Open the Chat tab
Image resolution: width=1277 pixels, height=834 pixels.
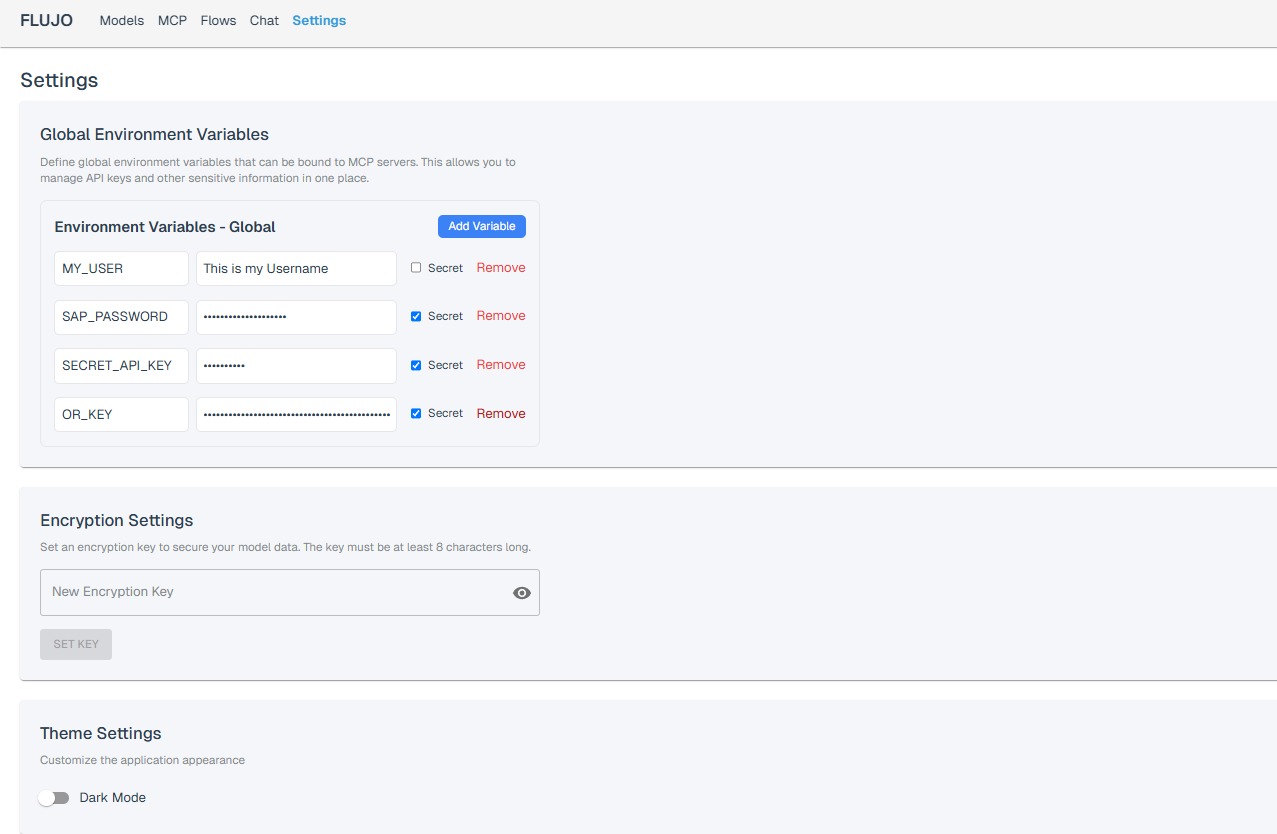pyautogui.click(x=264, y=20)
